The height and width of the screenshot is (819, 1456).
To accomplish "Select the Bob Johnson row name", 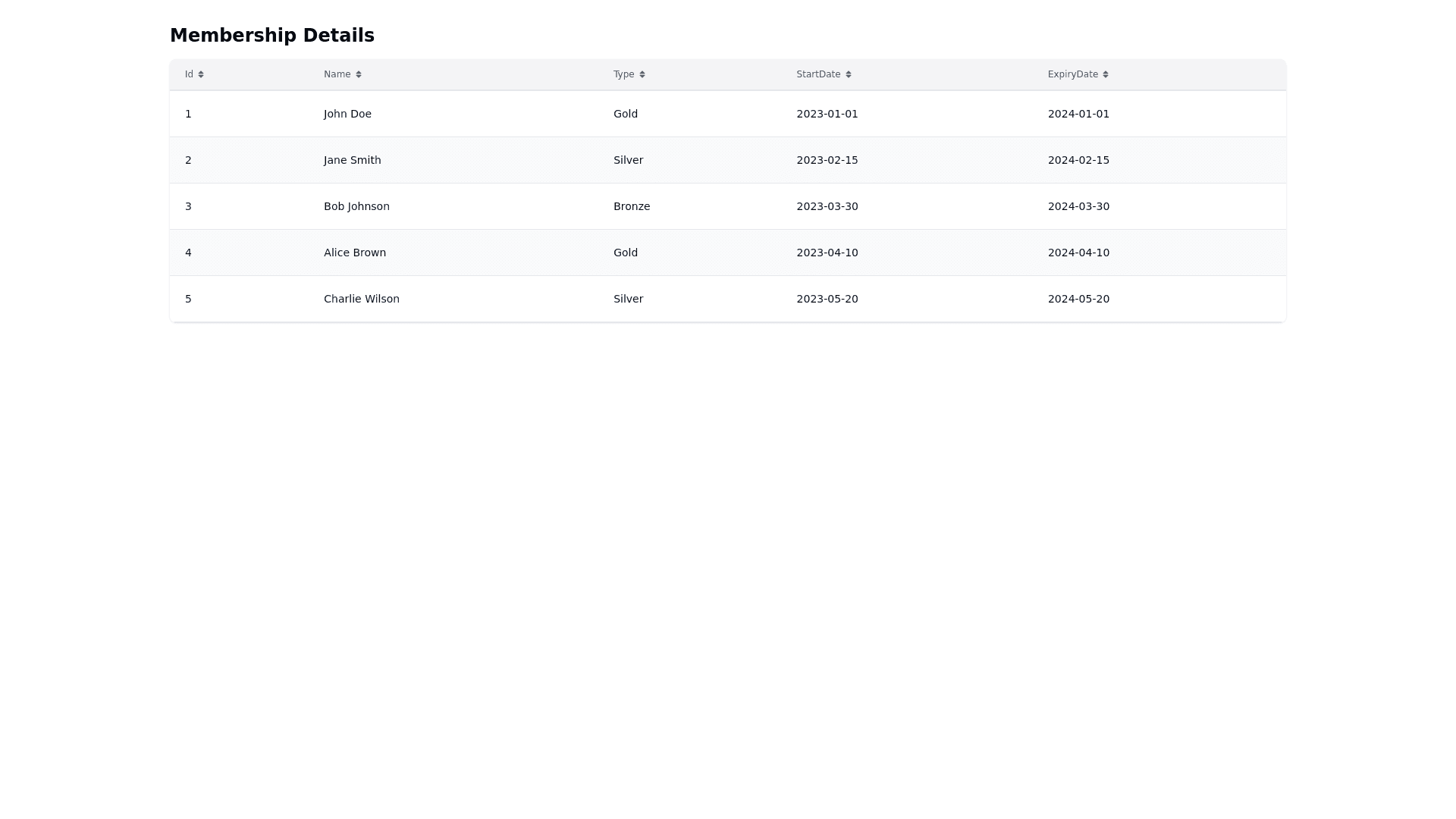I will (356, 206).
